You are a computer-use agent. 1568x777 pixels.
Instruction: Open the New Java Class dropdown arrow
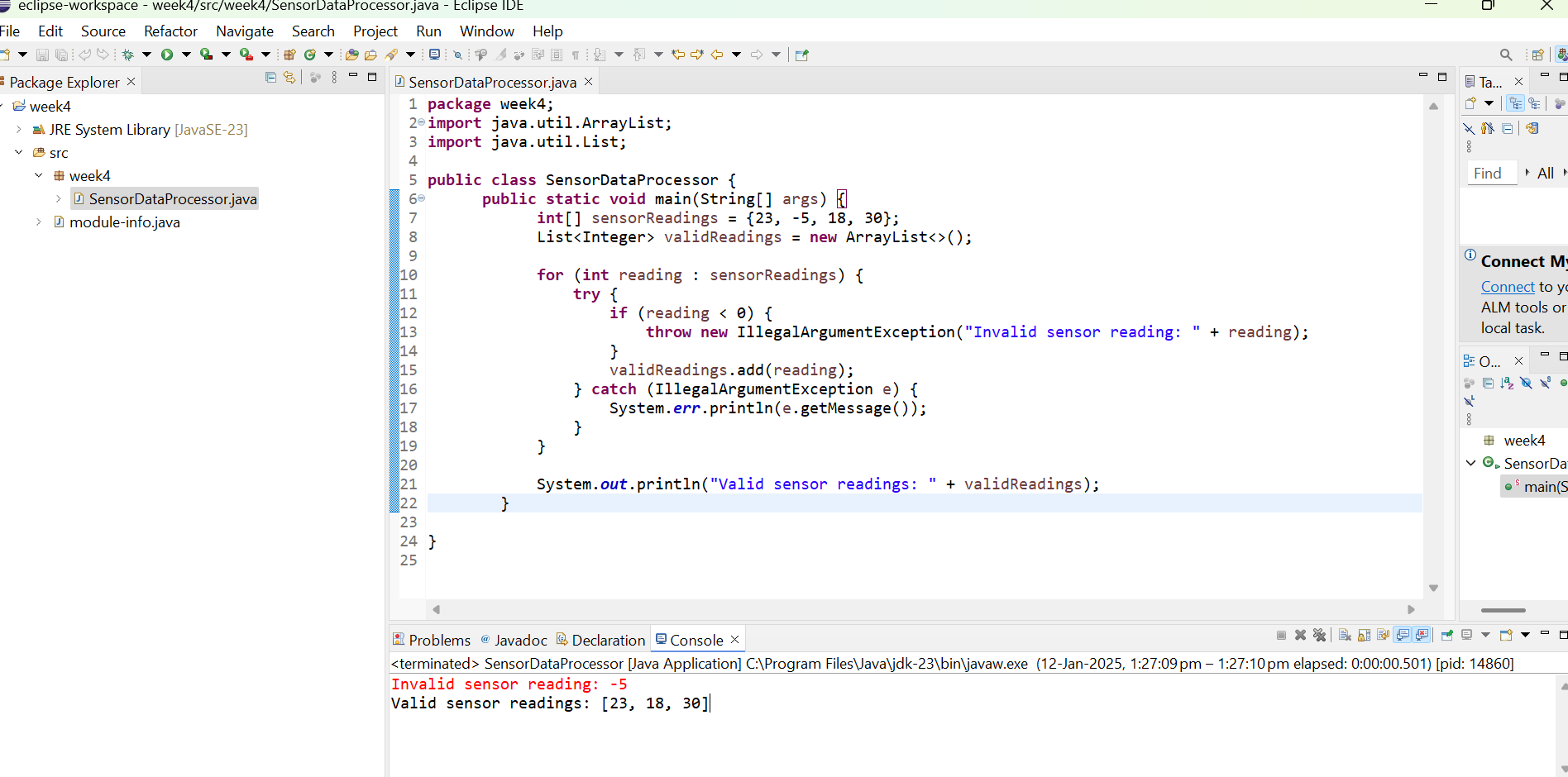328,55
